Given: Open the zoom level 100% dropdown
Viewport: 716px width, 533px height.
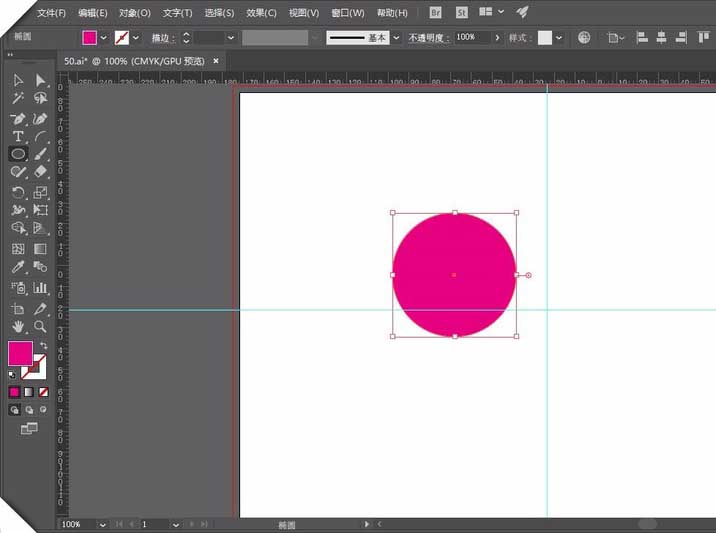Looking at the screenshot, I should click(x=102, y=525).
